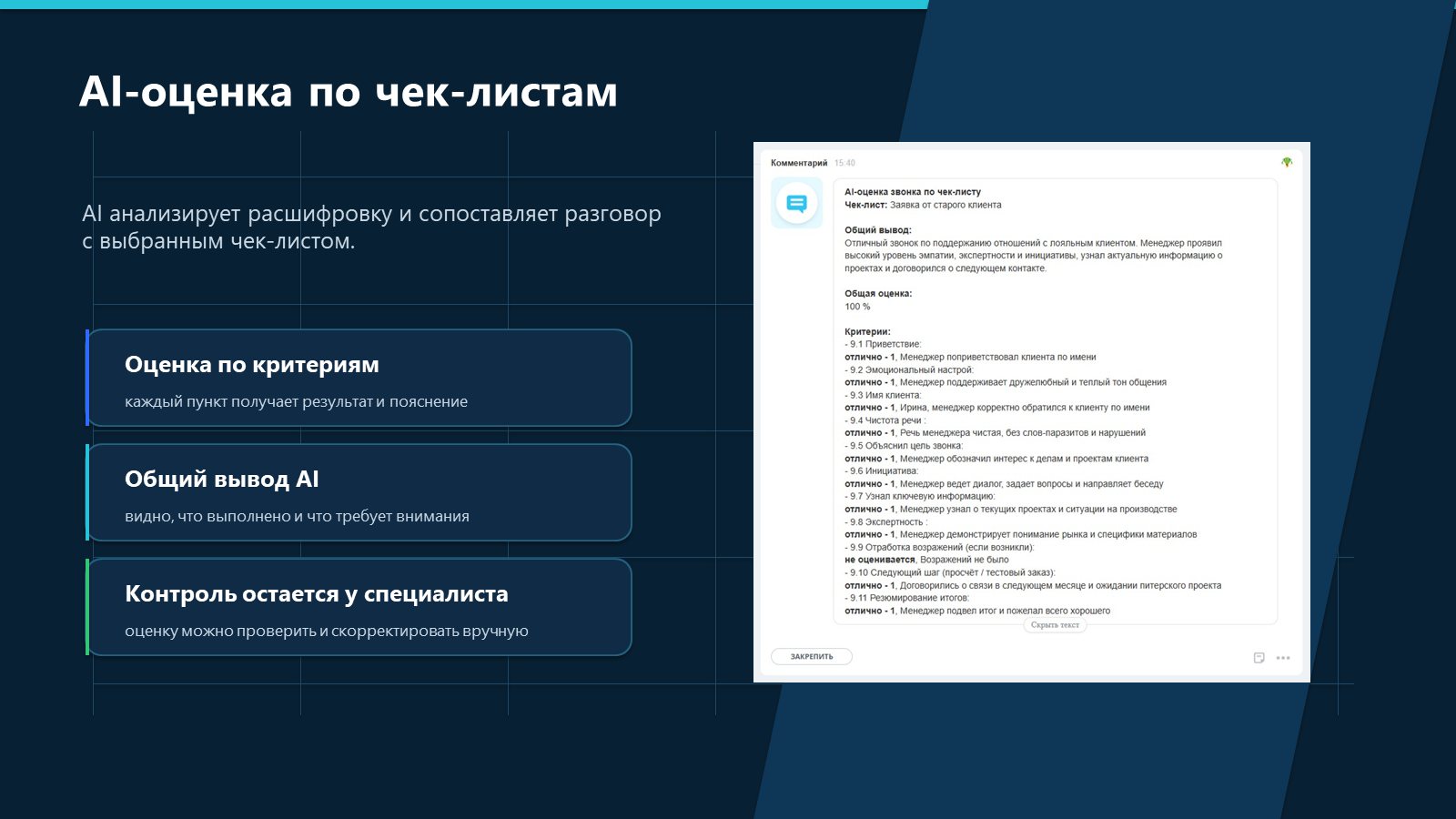Click criterion 9.11 Резюмирование итогов line
Viewport: 1456px width, 819px height.
tap(906, 598)
